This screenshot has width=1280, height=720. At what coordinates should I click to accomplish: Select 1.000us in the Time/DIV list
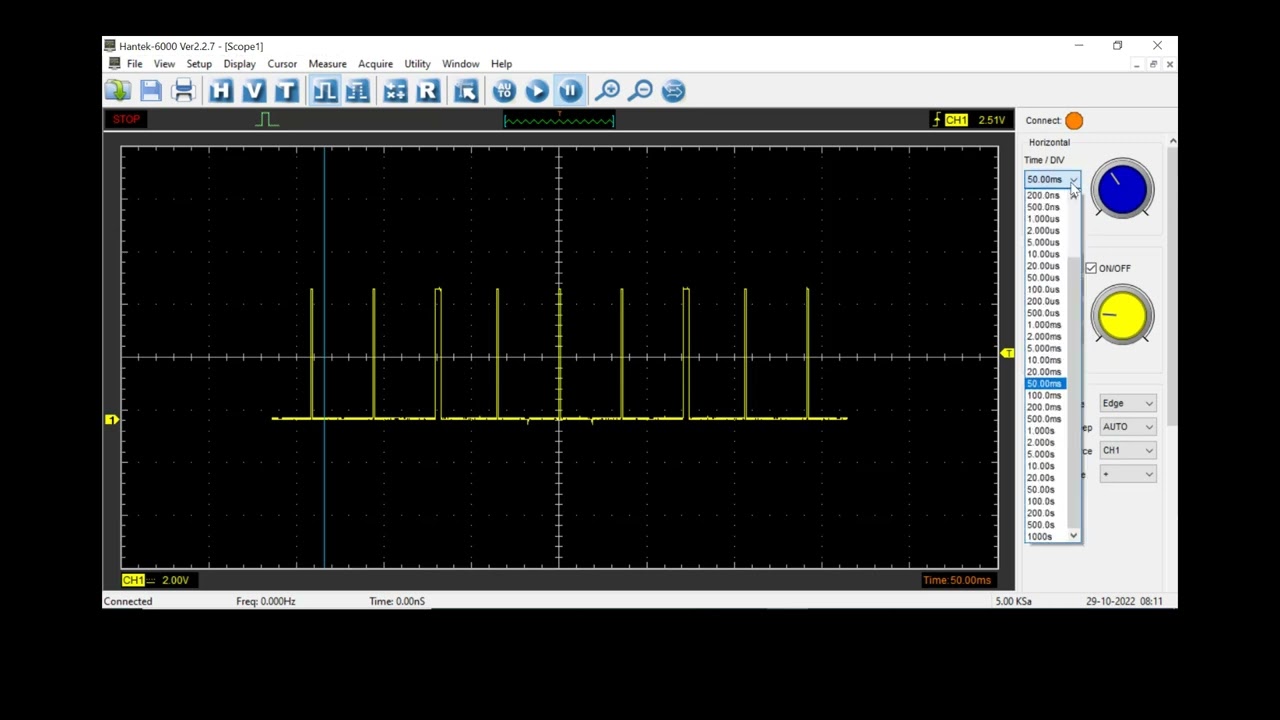click(x=1046, y=219)
